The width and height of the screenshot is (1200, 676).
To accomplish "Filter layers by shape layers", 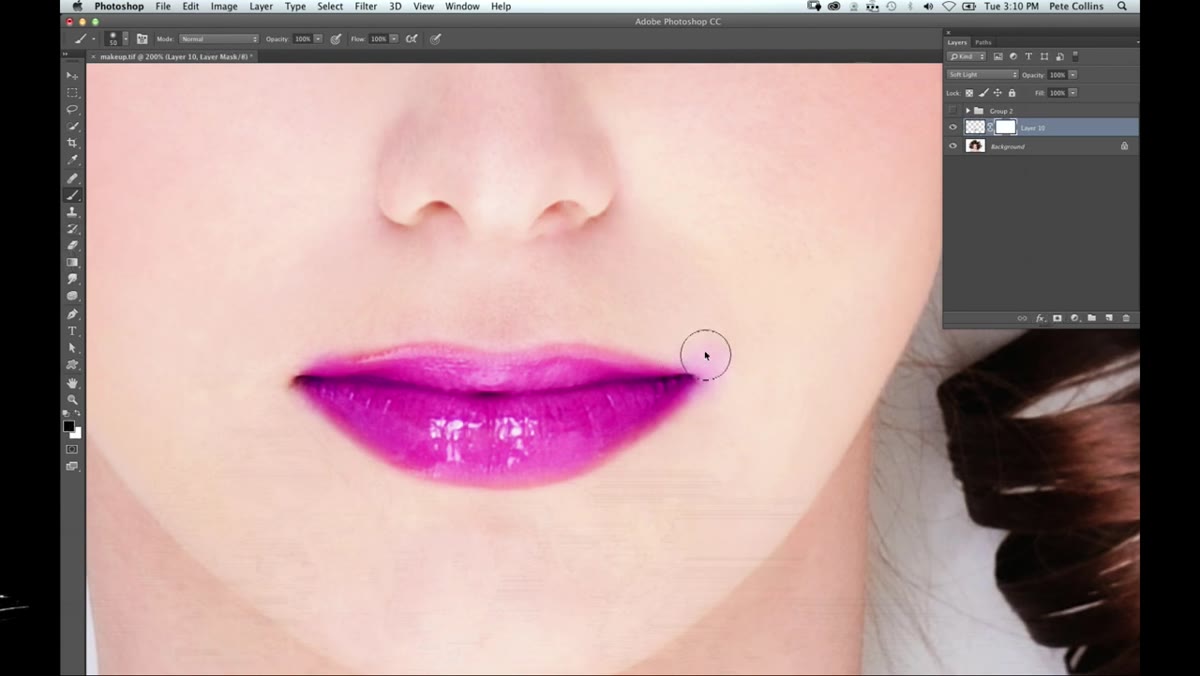I will click(x=1044, y=57).
